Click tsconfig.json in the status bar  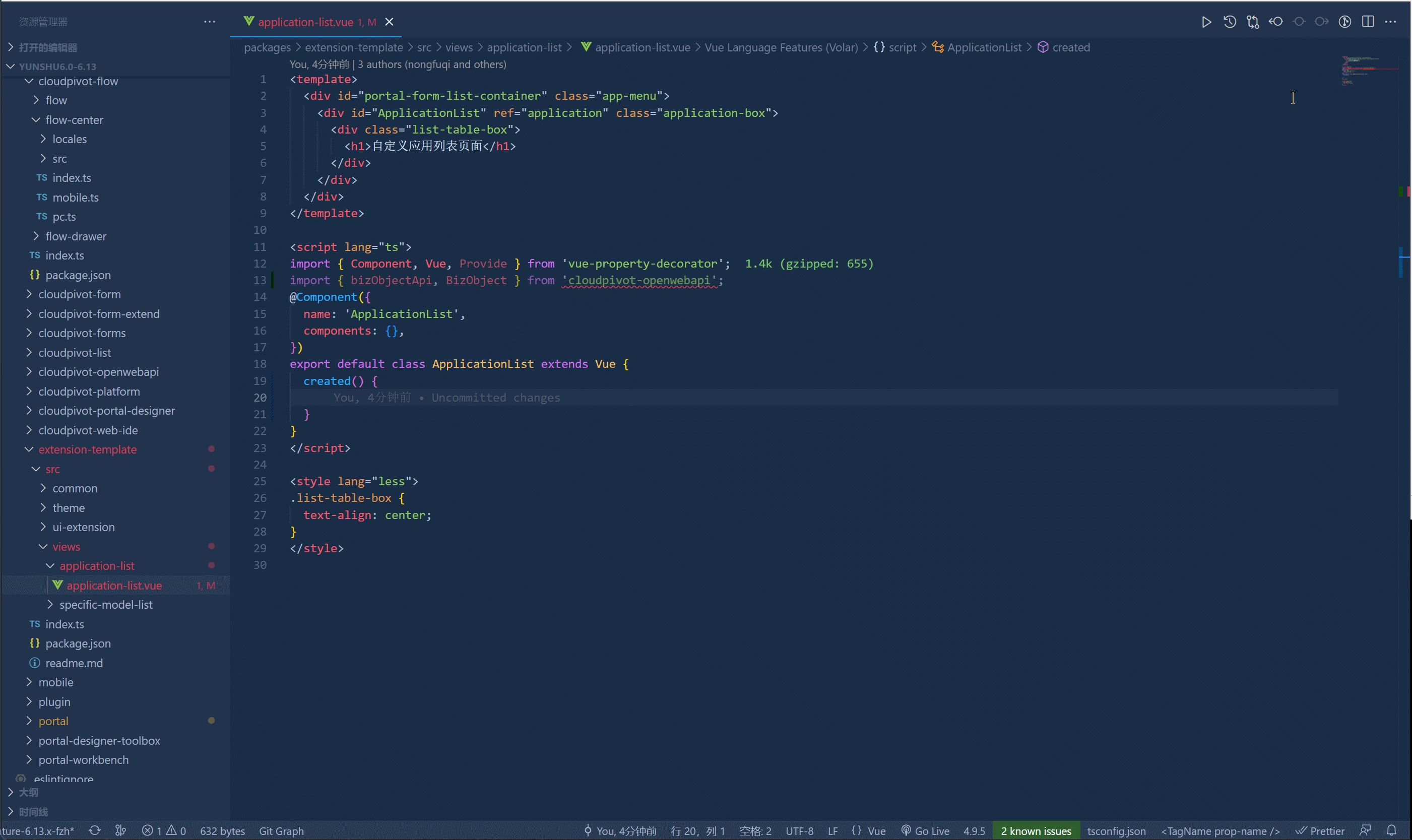(x=1116, y=830)
